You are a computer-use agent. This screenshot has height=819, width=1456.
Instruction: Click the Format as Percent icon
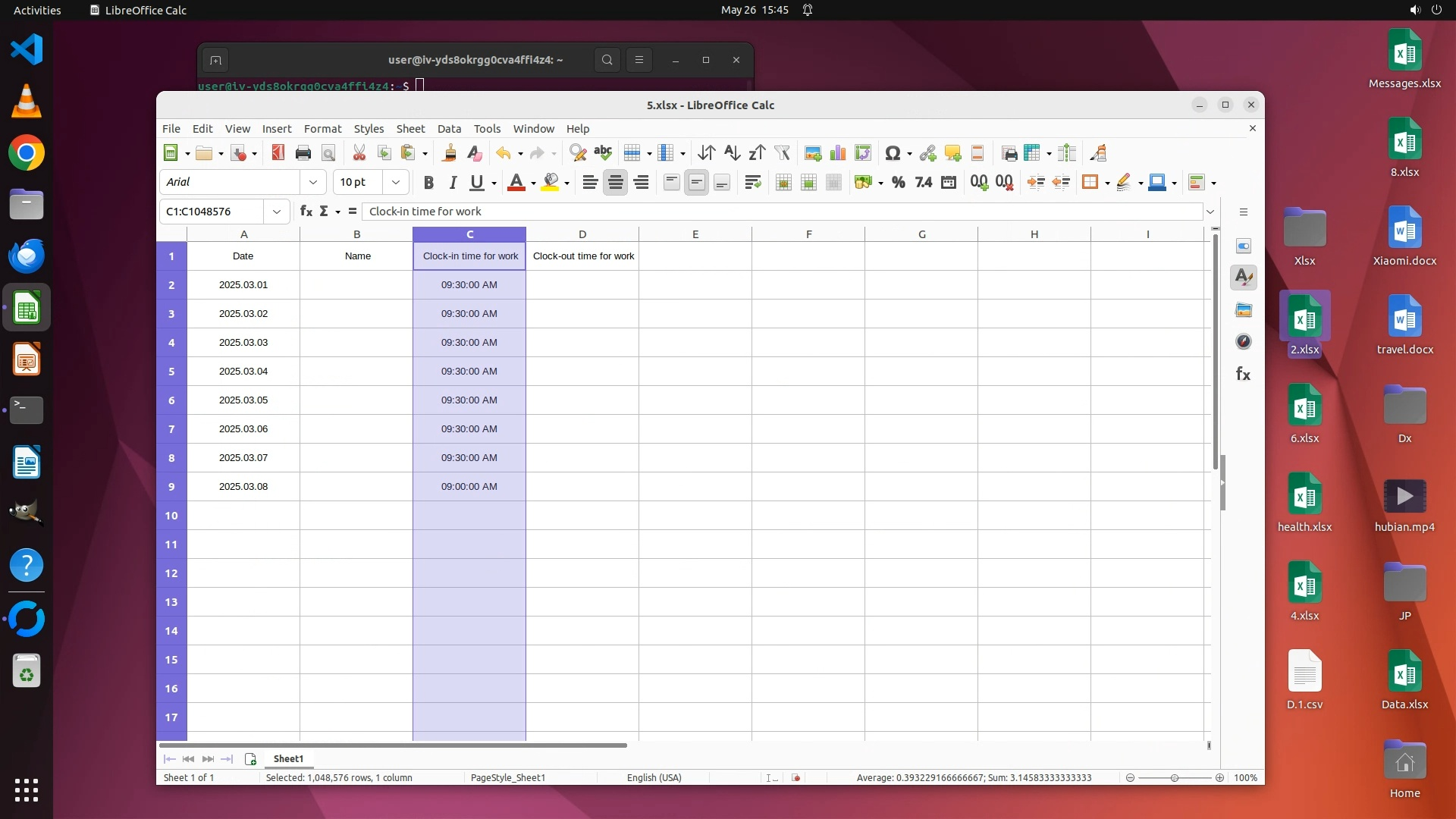898,182
